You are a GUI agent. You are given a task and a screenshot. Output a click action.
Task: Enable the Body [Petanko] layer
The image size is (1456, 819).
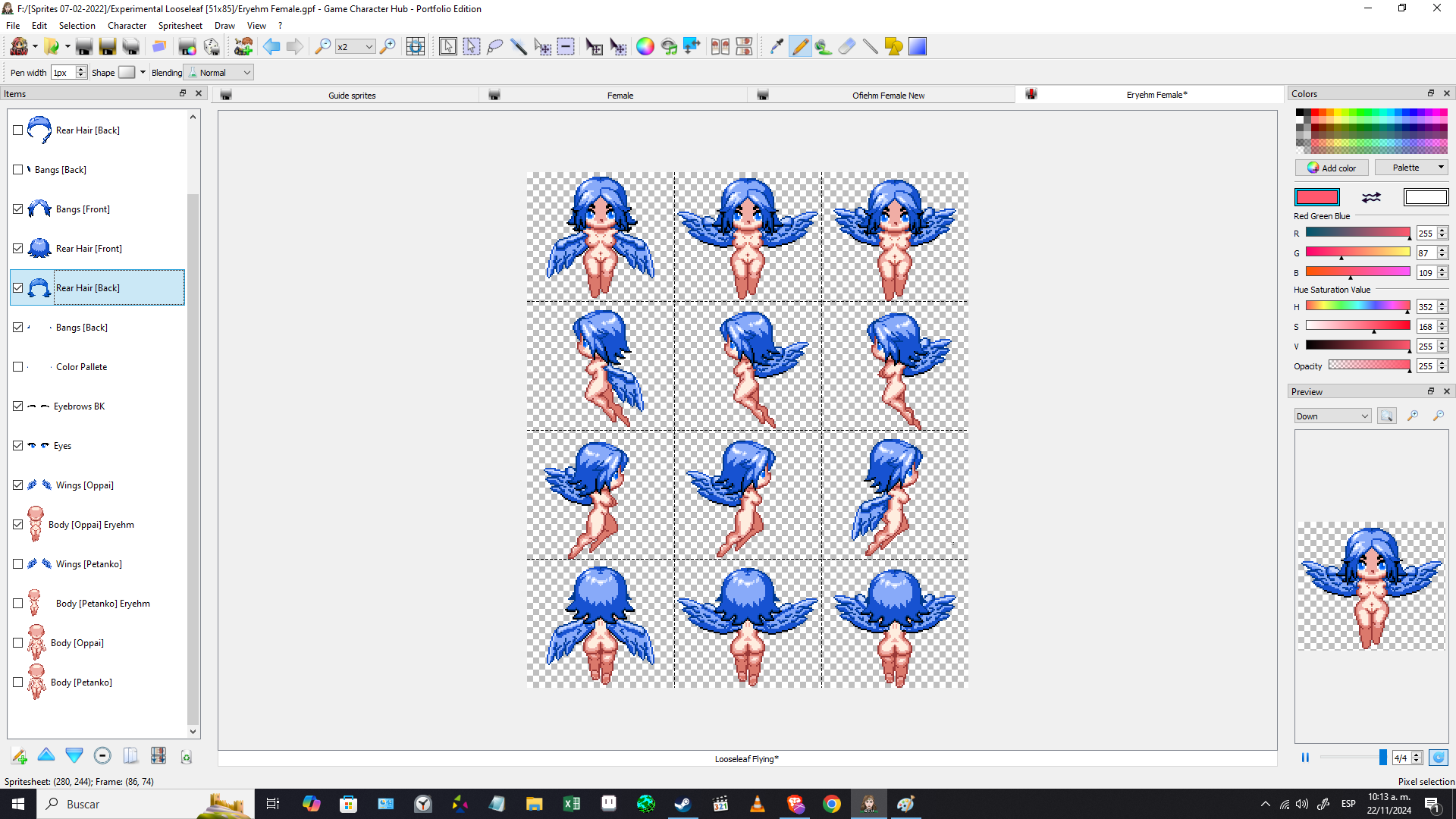(x=18, y=682)
